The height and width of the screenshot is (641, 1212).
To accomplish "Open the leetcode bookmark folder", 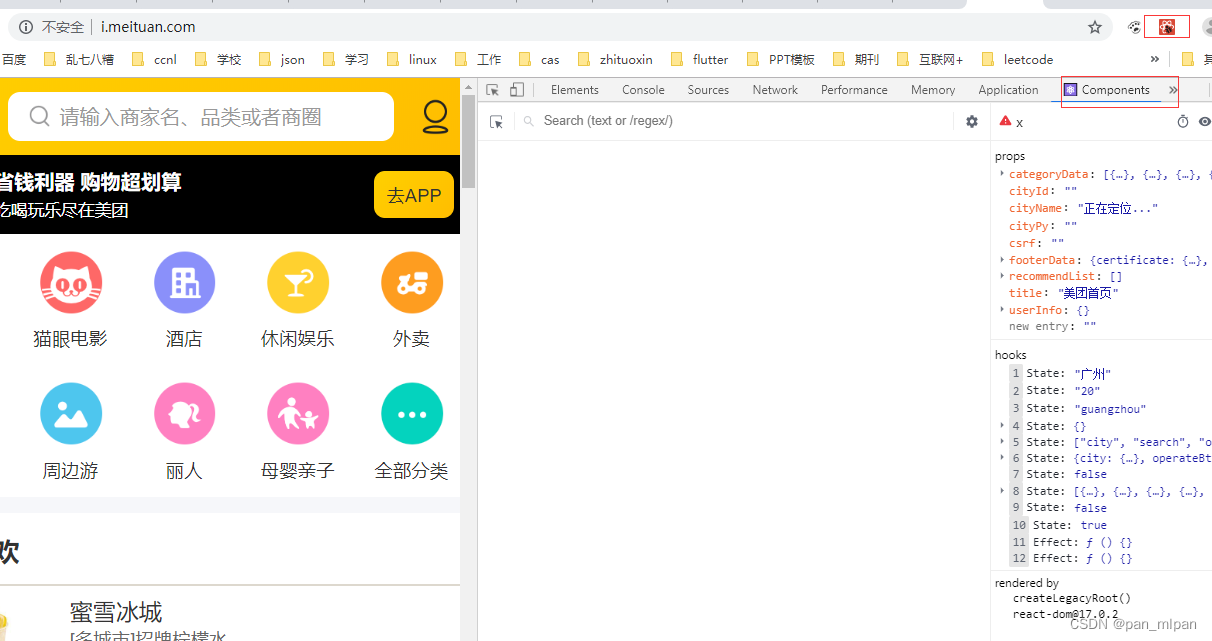I will click(x=1017, y=60).
